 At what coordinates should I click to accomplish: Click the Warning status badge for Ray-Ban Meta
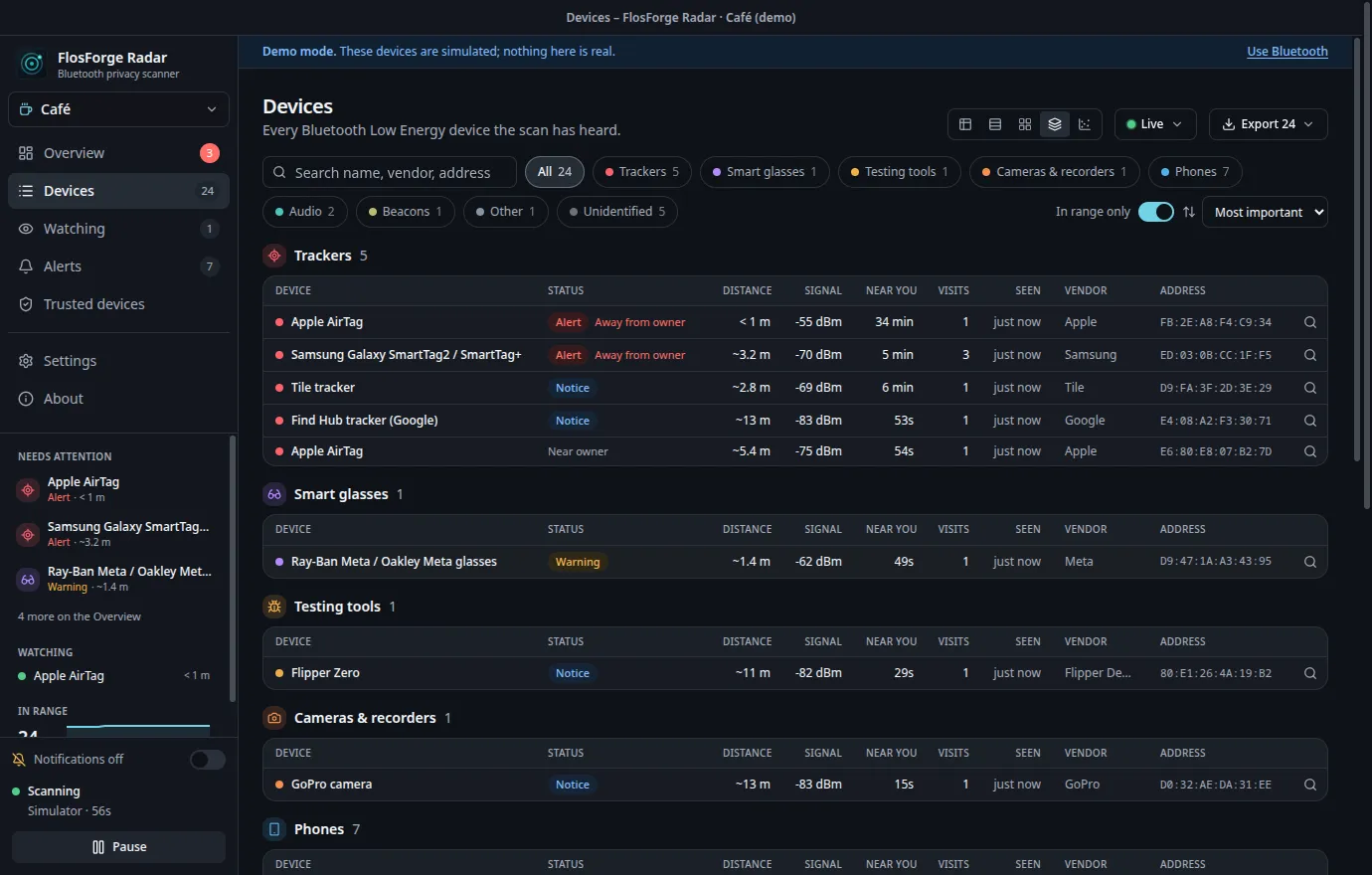tap(578, 562)
